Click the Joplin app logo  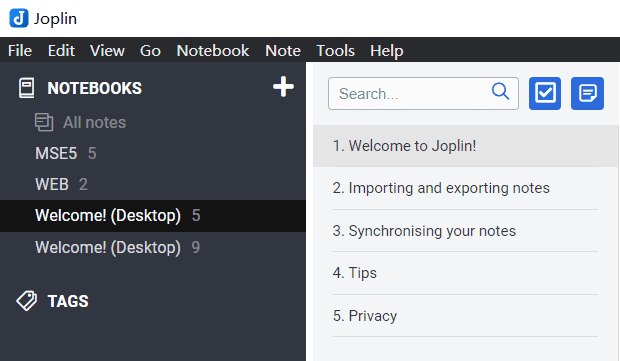19,18
